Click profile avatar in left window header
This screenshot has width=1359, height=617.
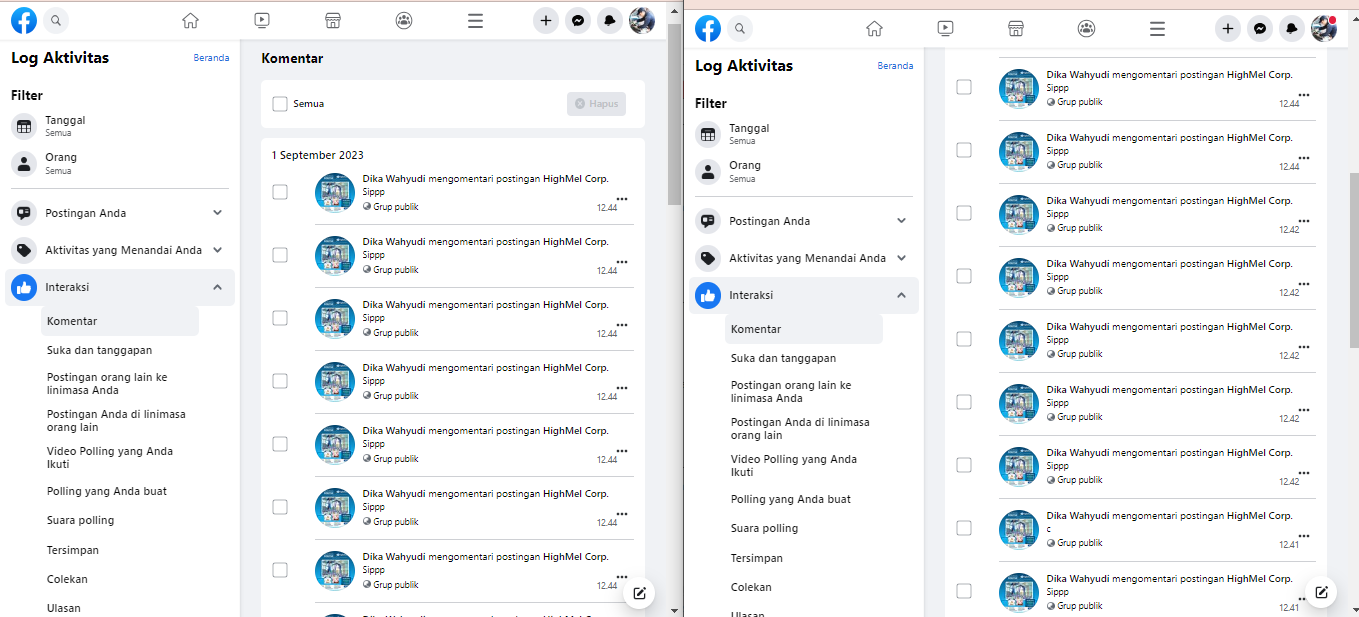[x=642, y=20]
